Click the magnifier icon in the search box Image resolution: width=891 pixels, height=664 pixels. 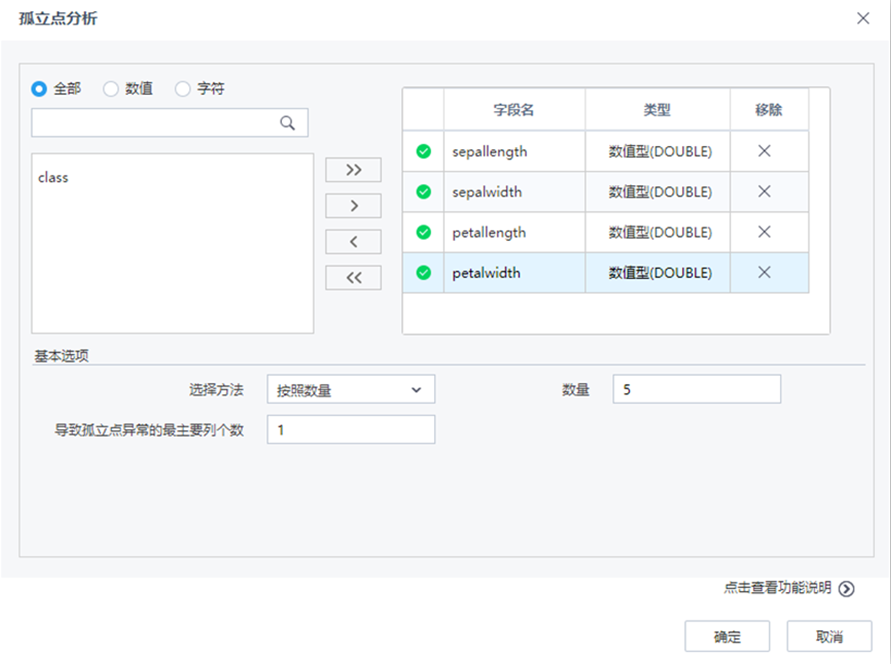point(288,122)
